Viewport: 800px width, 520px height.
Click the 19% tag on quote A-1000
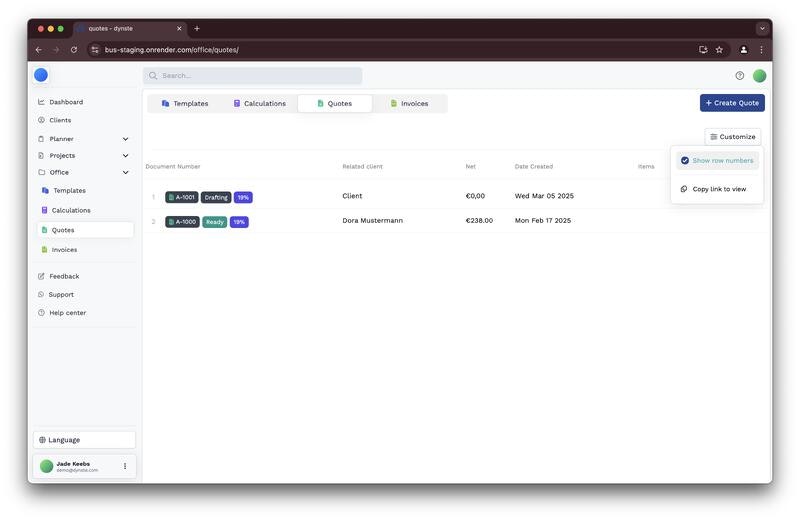point(239,222)
